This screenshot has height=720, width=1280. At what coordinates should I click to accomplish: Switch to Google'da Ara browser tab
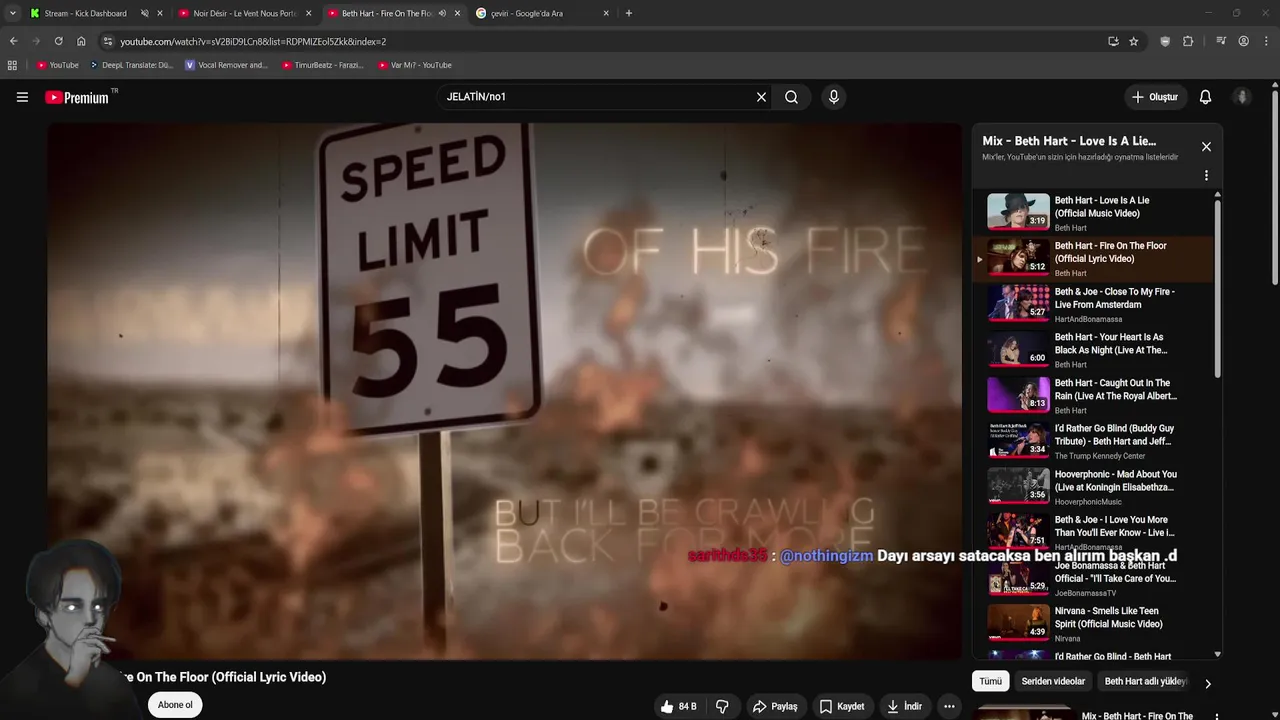point(527,13)
